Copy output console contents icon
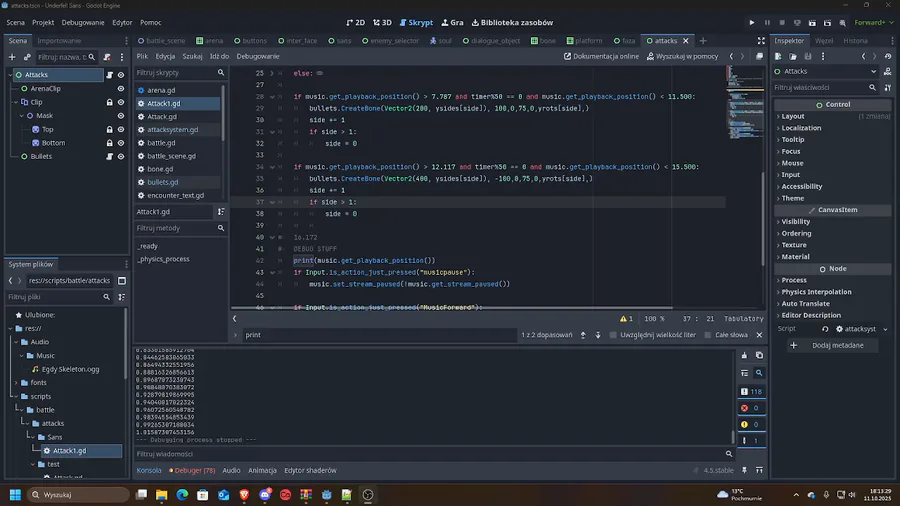The image size is (900, 506). 759,355
